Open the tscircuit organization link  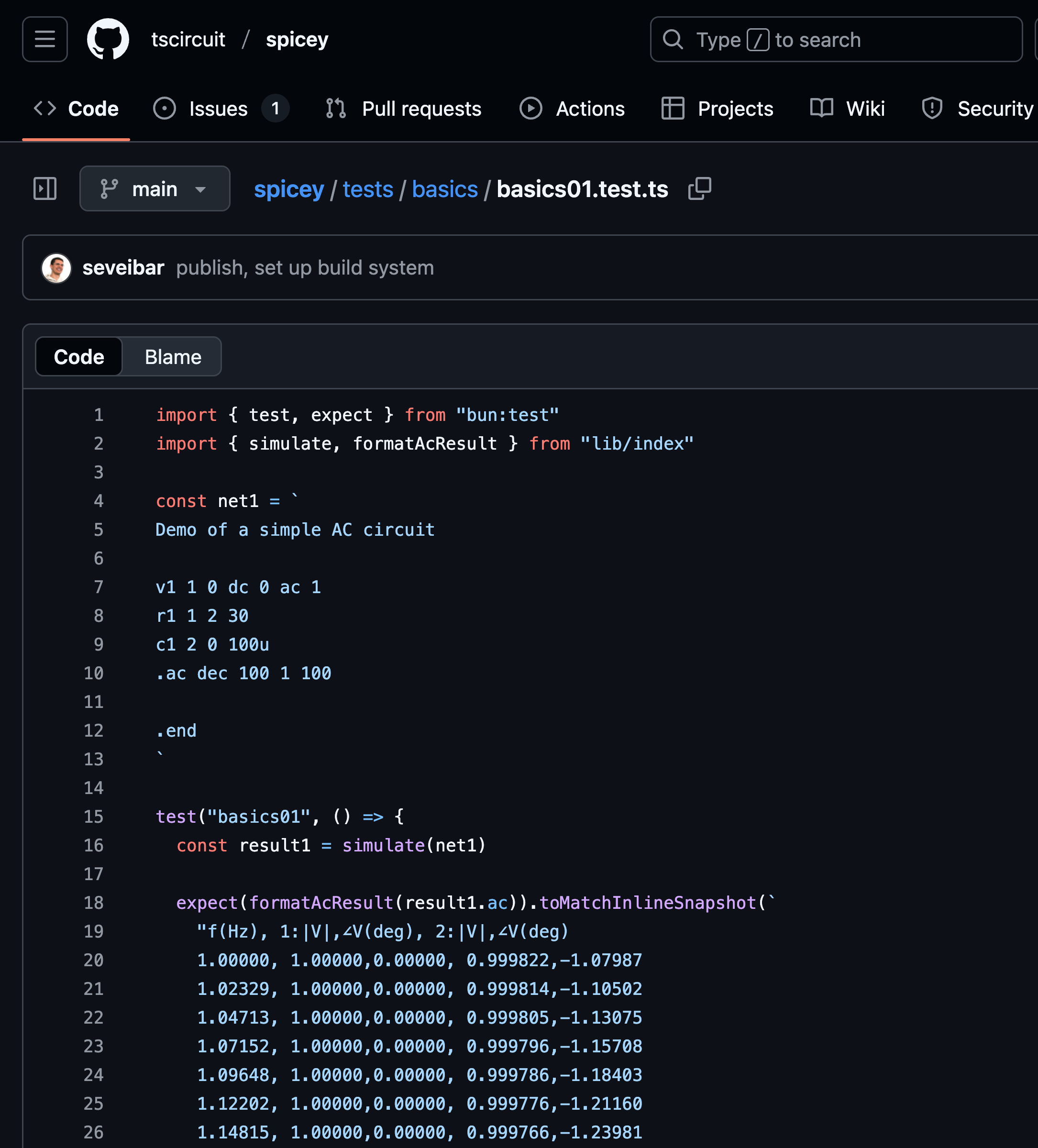[188, 39]
